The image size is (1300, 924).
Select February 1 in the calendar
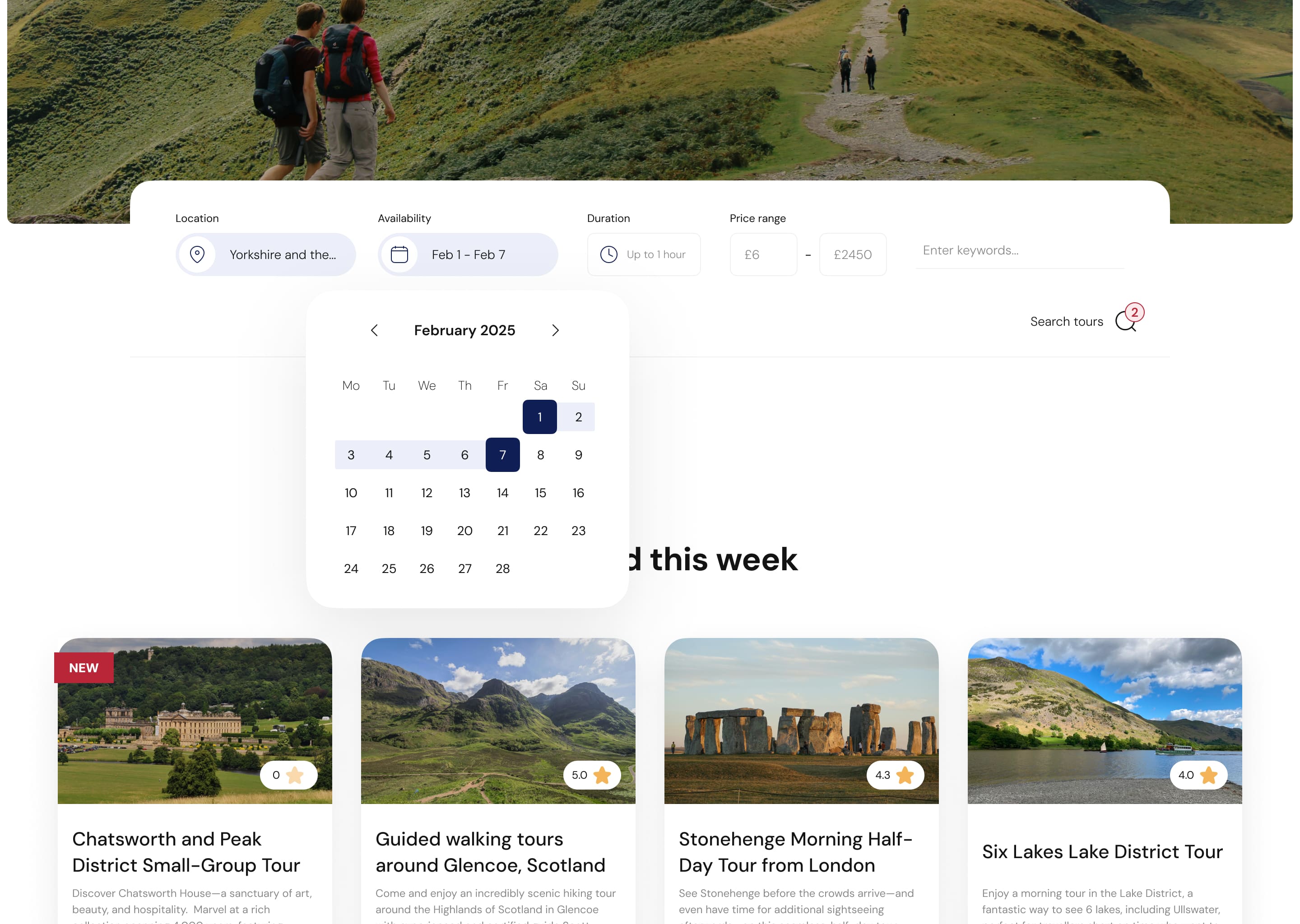tap(539, 416)
